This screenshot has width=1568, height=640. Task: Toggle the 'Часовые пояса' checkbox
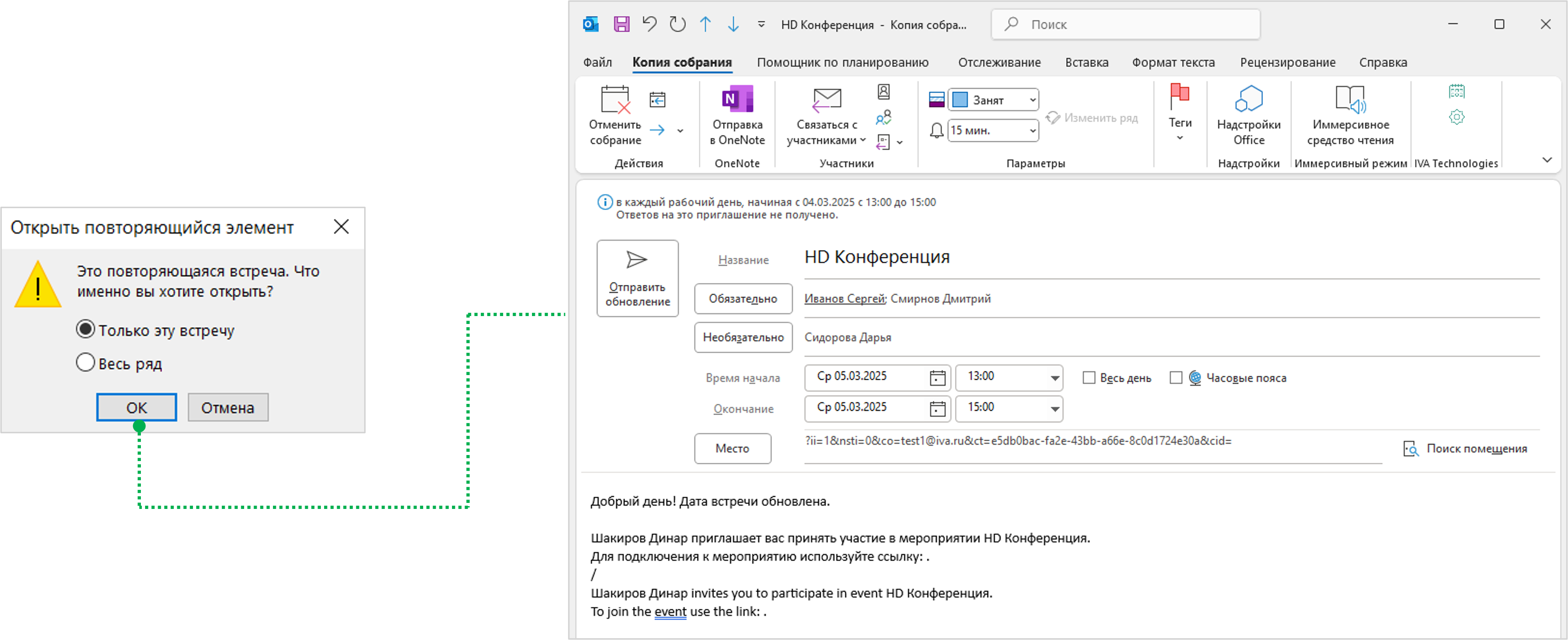pyautogui.click(x=1176, y=378)
